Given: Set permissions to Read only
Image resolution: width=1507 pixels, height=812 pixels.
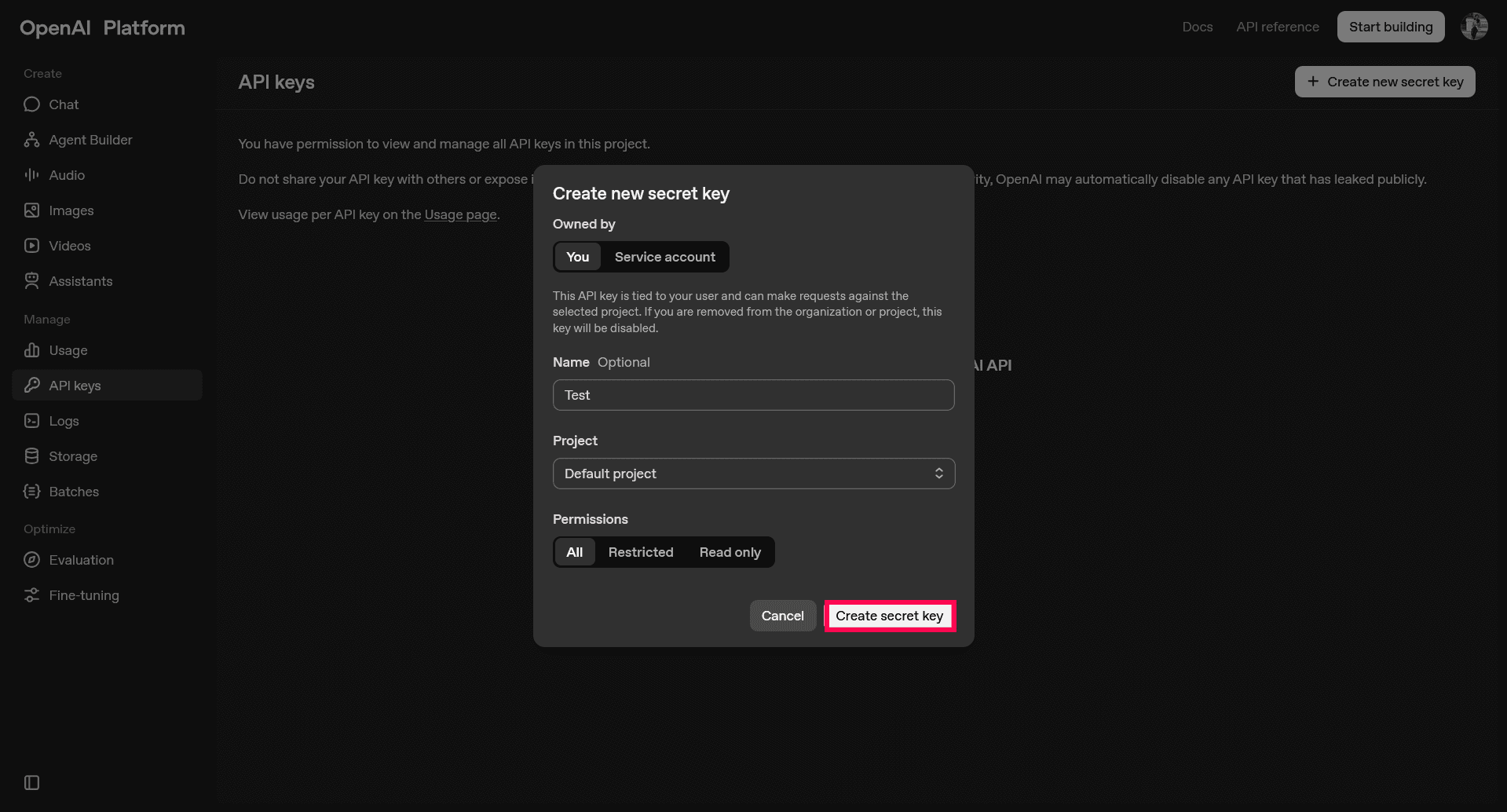Looking at the screenshot, I should [x=730, y=551].
